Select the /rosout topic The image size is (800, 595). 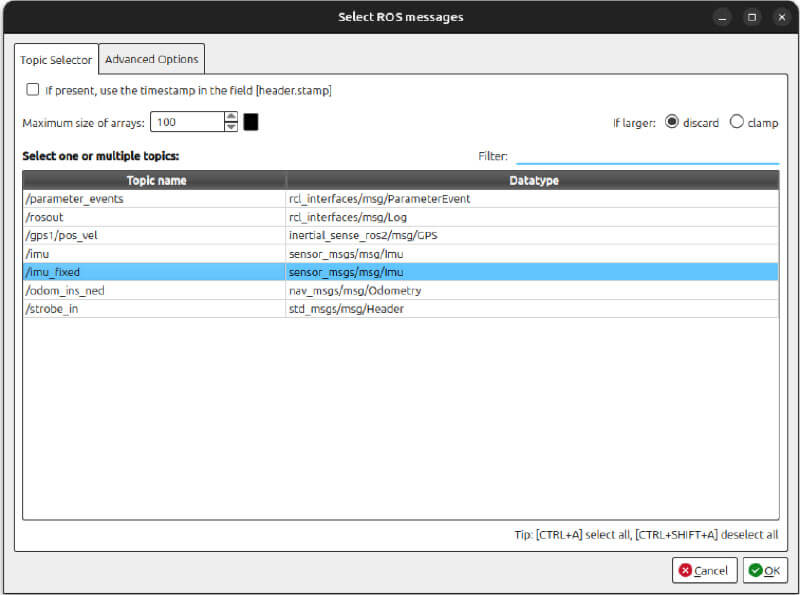pyautogui.click(x=155, y=217)
